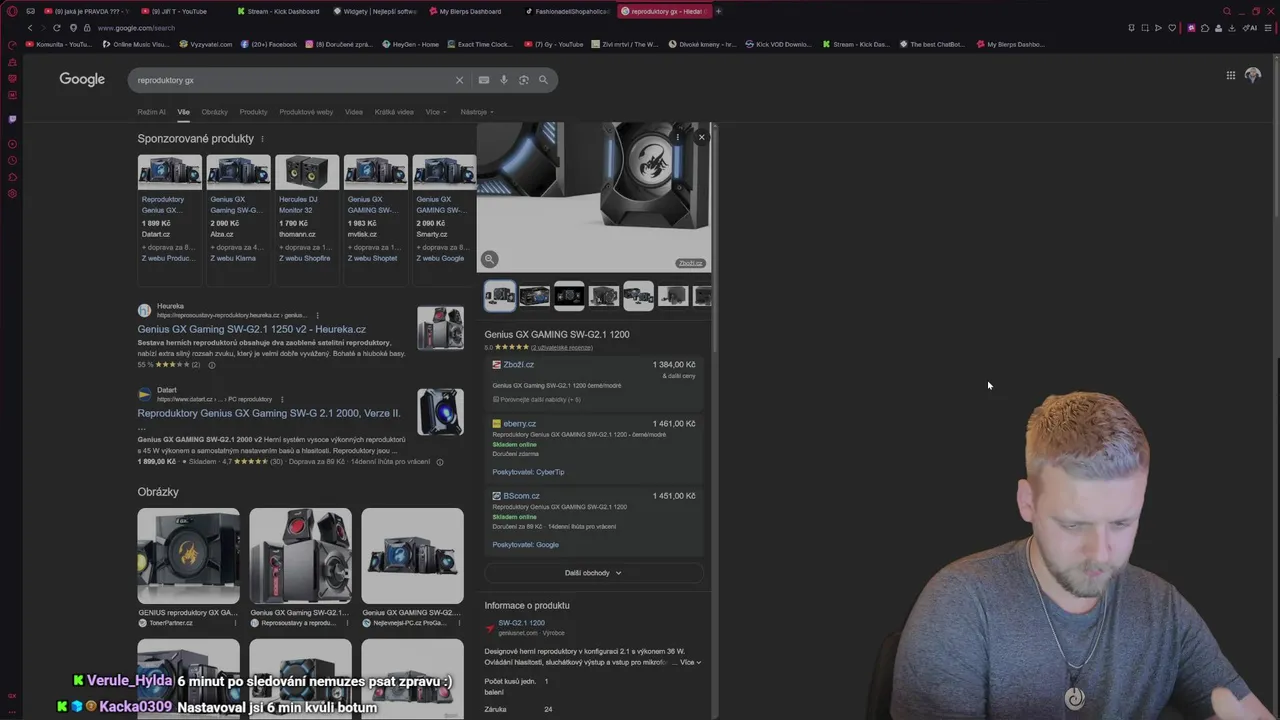1280x720 pixels.
Task: Open info icon next to Heureka rating
Action: tap(211, 365)
